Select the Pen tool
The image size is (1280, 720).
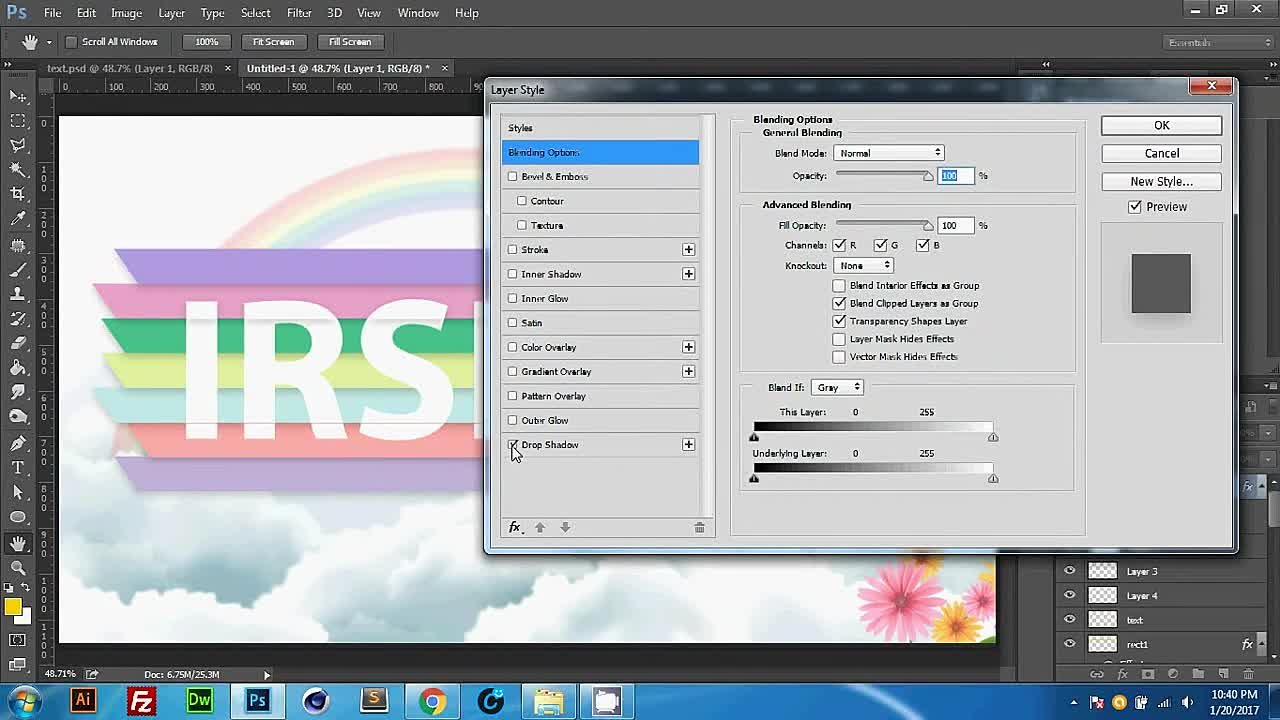[18, 443]
